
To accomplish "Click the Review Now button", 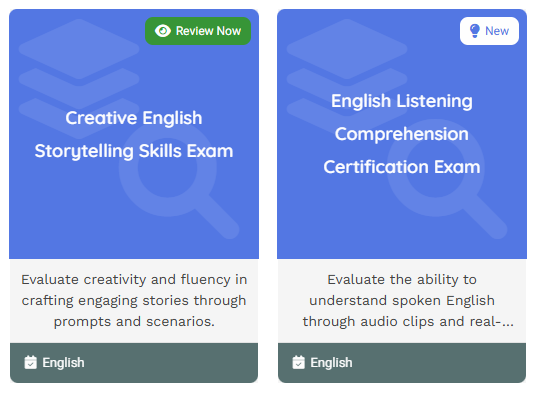I will 198,31.
